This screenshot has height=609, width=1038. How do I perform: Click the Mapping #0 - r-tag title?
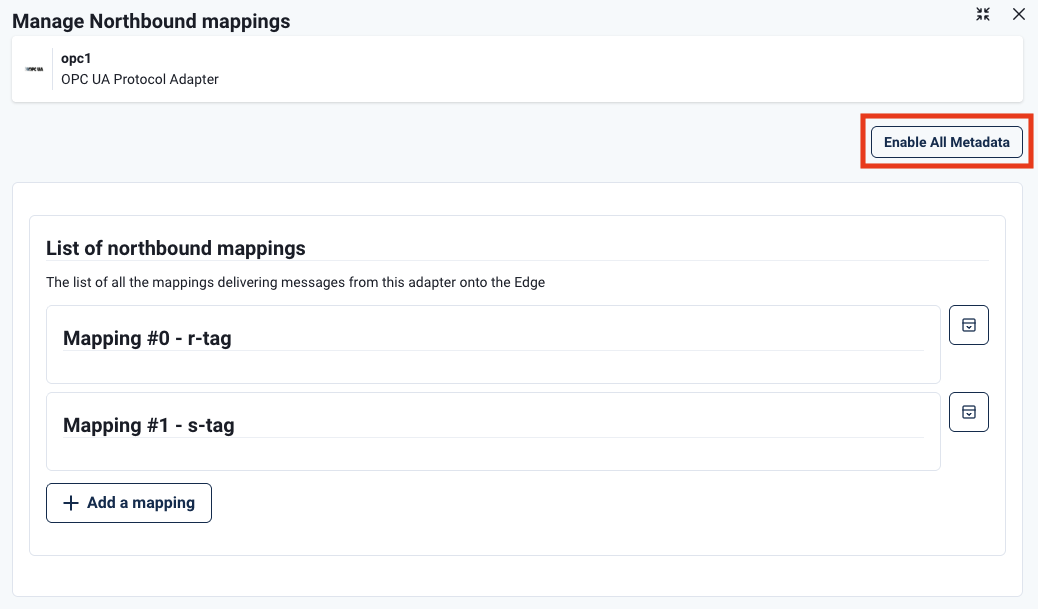click(x=146, y=338)
